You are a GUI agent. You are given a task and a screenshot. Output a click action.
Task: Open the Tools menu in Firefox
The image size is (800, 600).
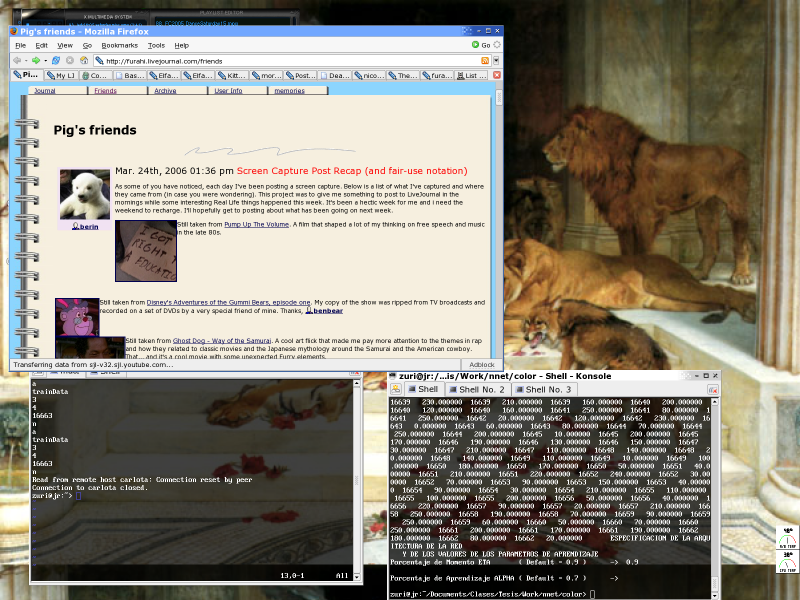point(156,45)
